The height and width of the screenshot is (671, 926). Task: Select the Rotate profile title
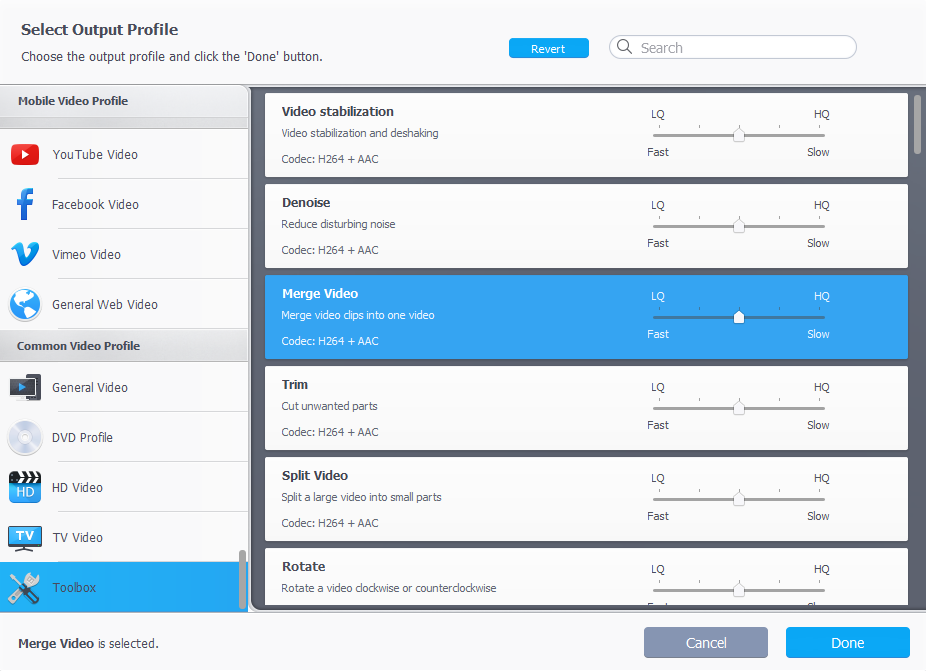304,566
